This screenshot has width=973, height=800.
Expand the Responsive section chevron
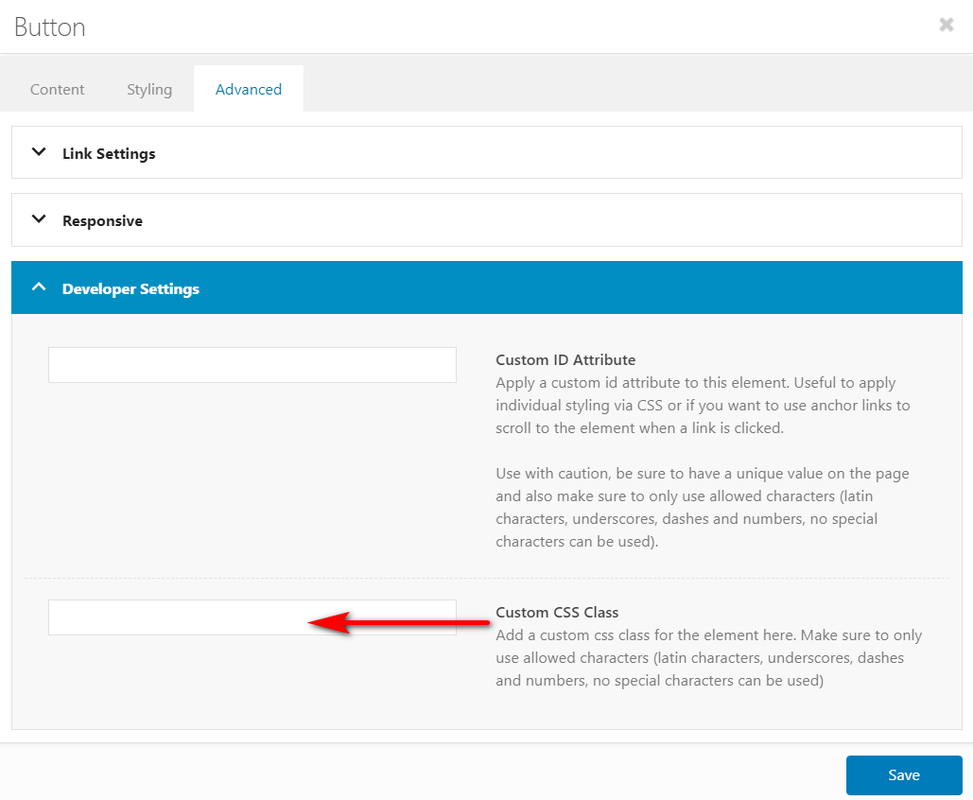(x=38, y=219)
